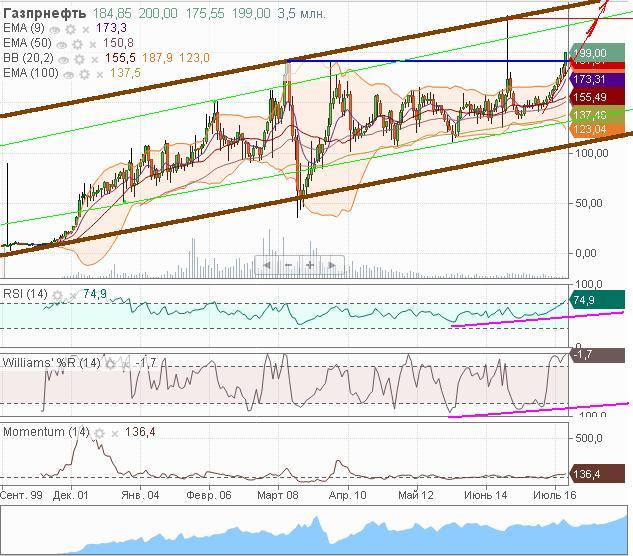Click the Янв. 04 date on time axis

pos(140,495)
